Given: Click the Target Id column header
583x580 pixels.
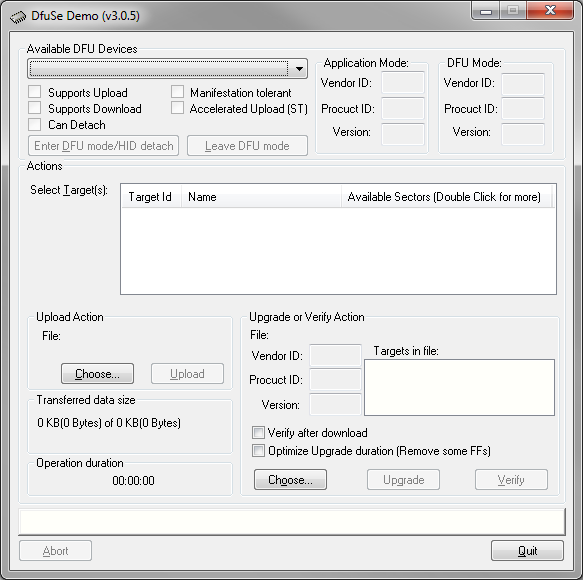Looking at the screenshot, I should [x=151, y=196].
